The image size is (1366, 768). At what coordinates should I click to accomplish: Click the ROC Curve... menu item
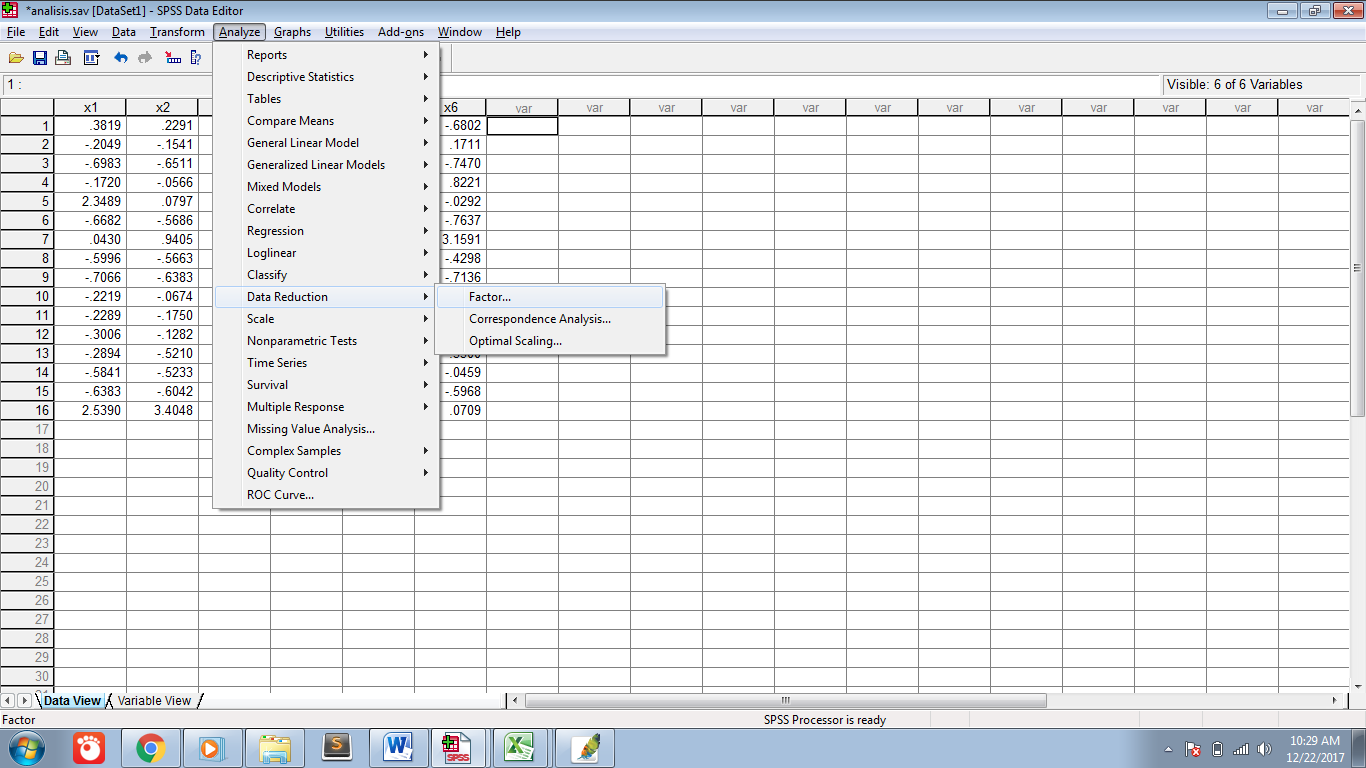[280, 495]
